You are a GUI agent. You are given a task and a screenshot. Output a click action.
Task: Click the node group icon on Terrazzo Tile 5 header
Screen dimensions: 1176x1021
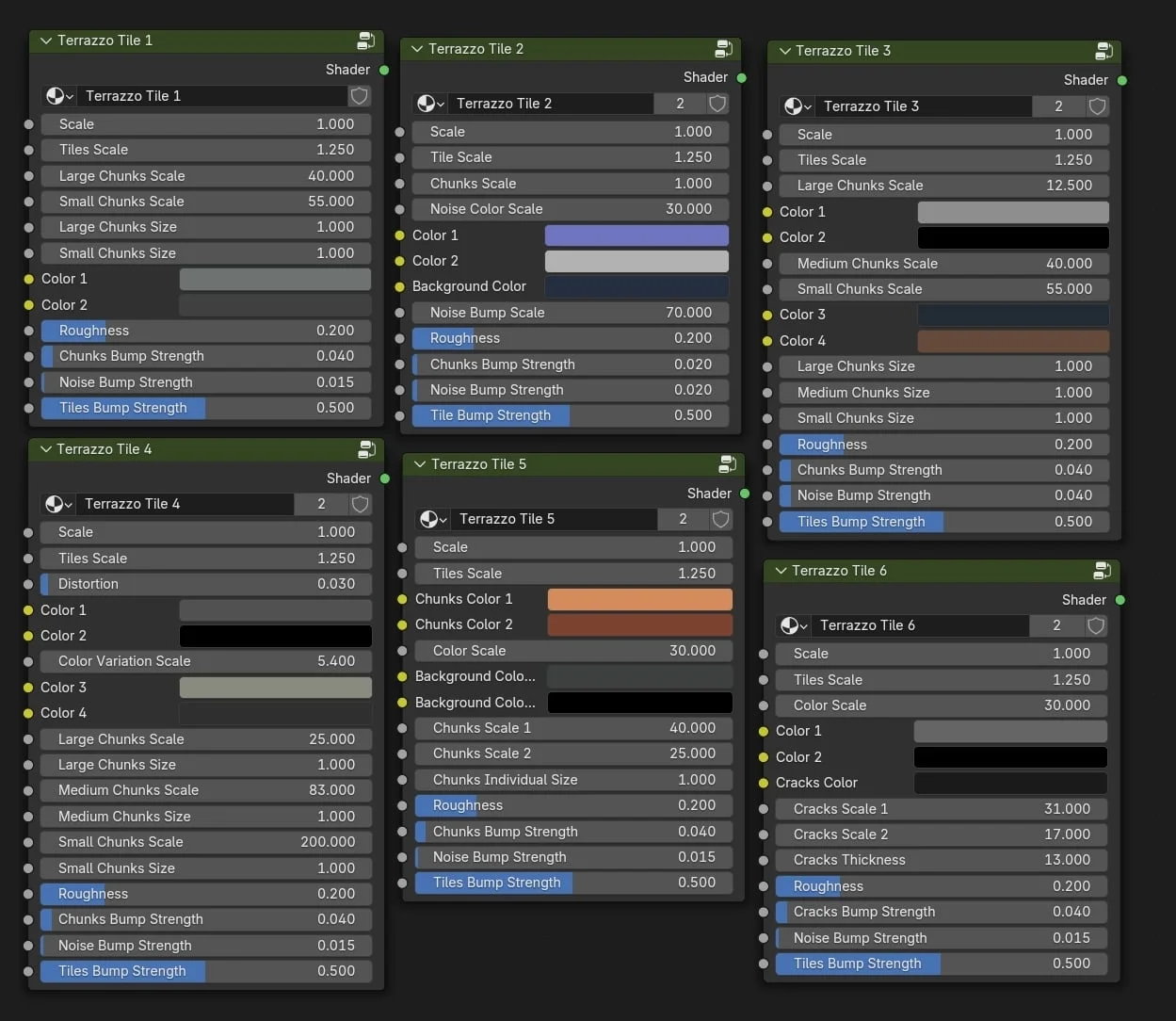(x=727, y=463)
